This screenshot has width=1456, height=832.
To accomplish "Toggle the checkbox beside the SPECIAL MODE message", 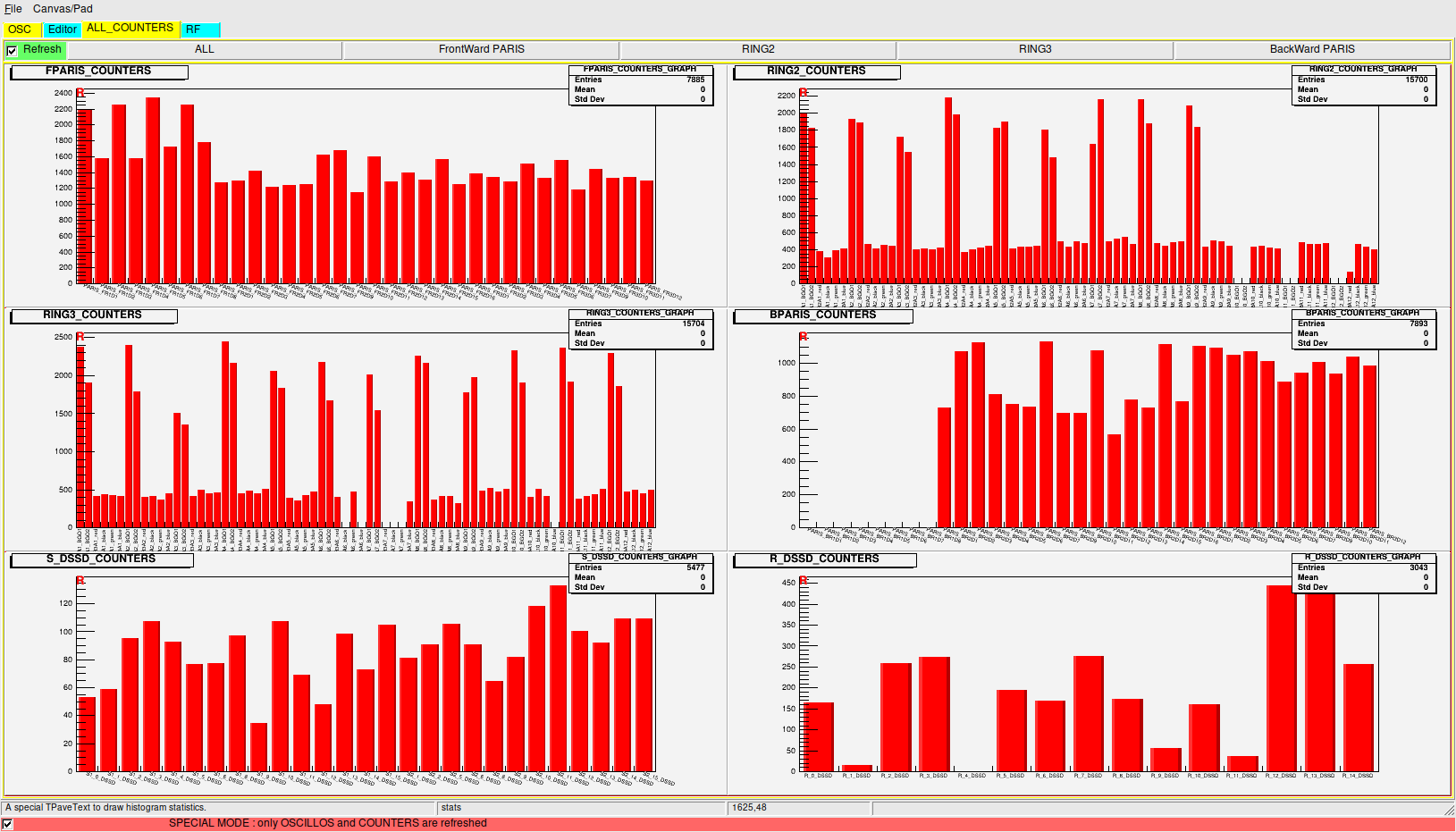I will tap(8, 824).
